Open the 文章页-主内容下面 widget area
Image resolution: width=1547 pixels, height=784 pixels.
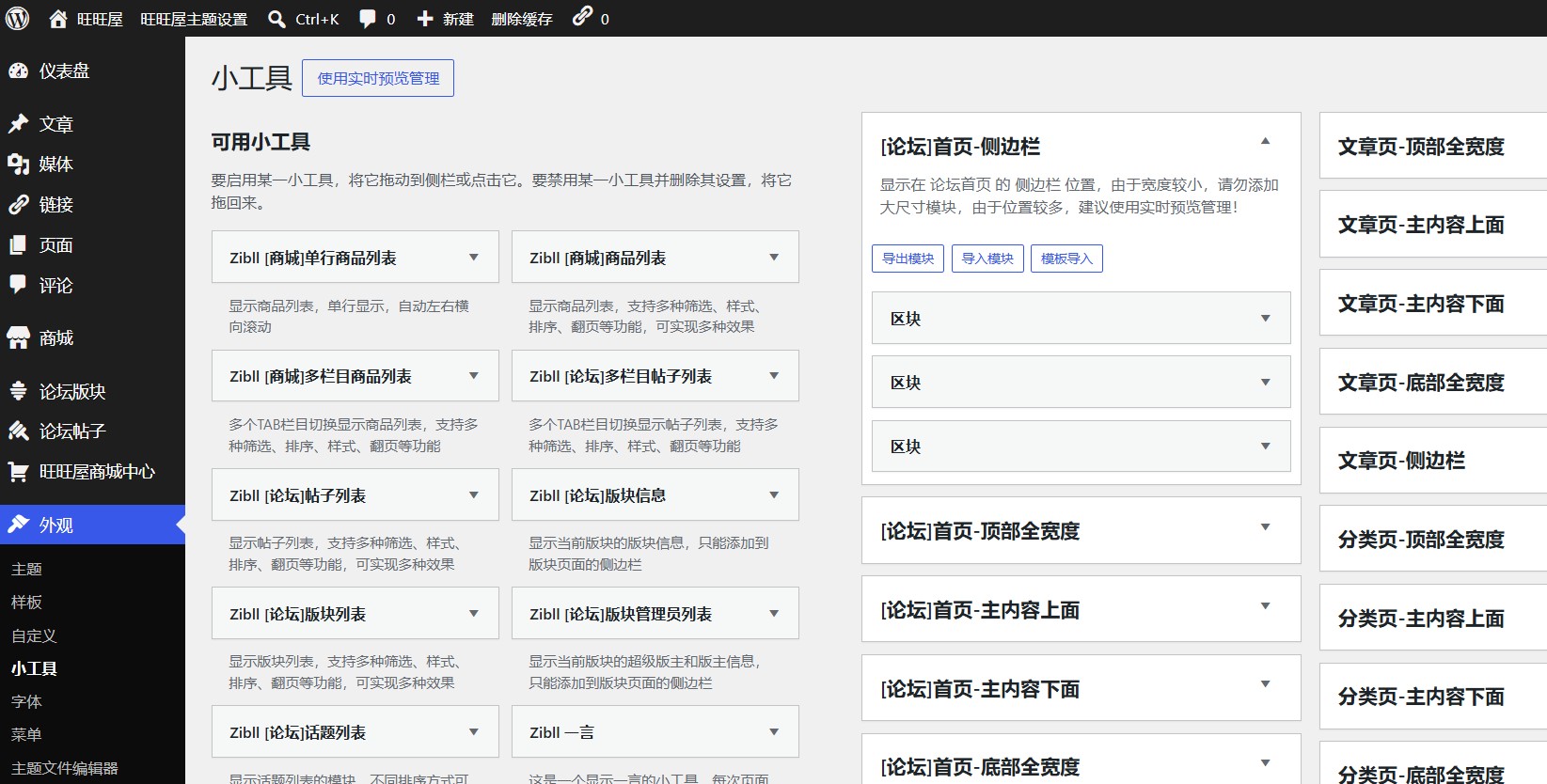click(1433, 304)
